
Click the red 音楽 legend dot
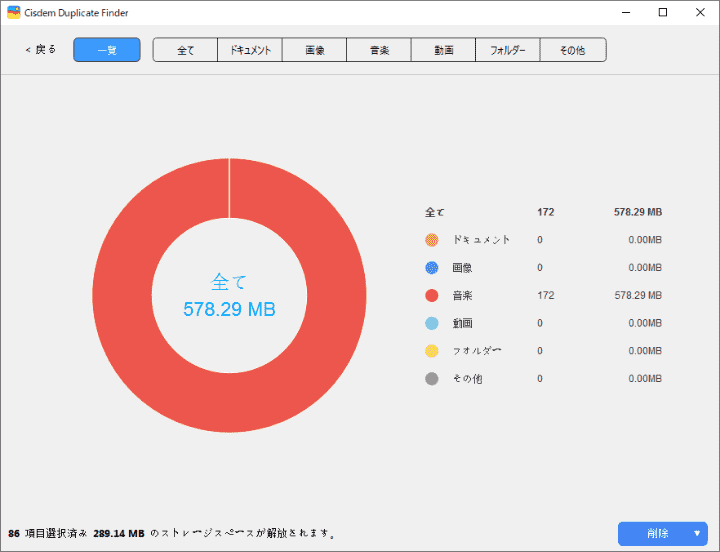tap(432, 296)
